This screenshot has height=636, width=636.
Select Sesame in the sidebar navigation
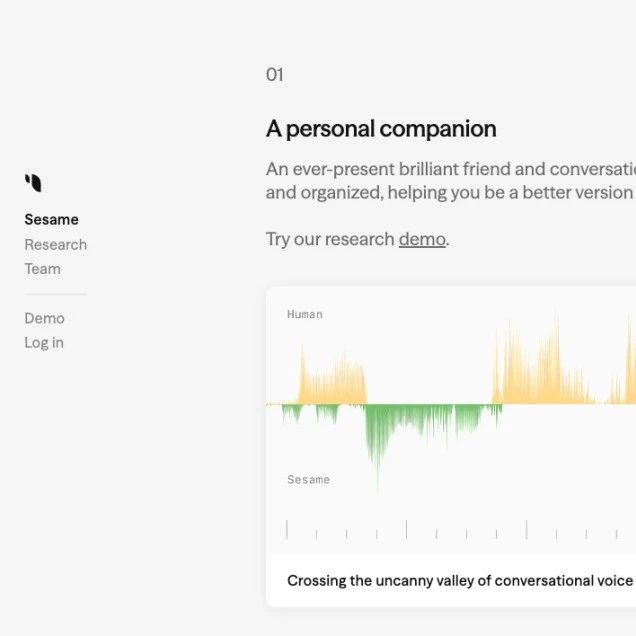coord(51,220)
